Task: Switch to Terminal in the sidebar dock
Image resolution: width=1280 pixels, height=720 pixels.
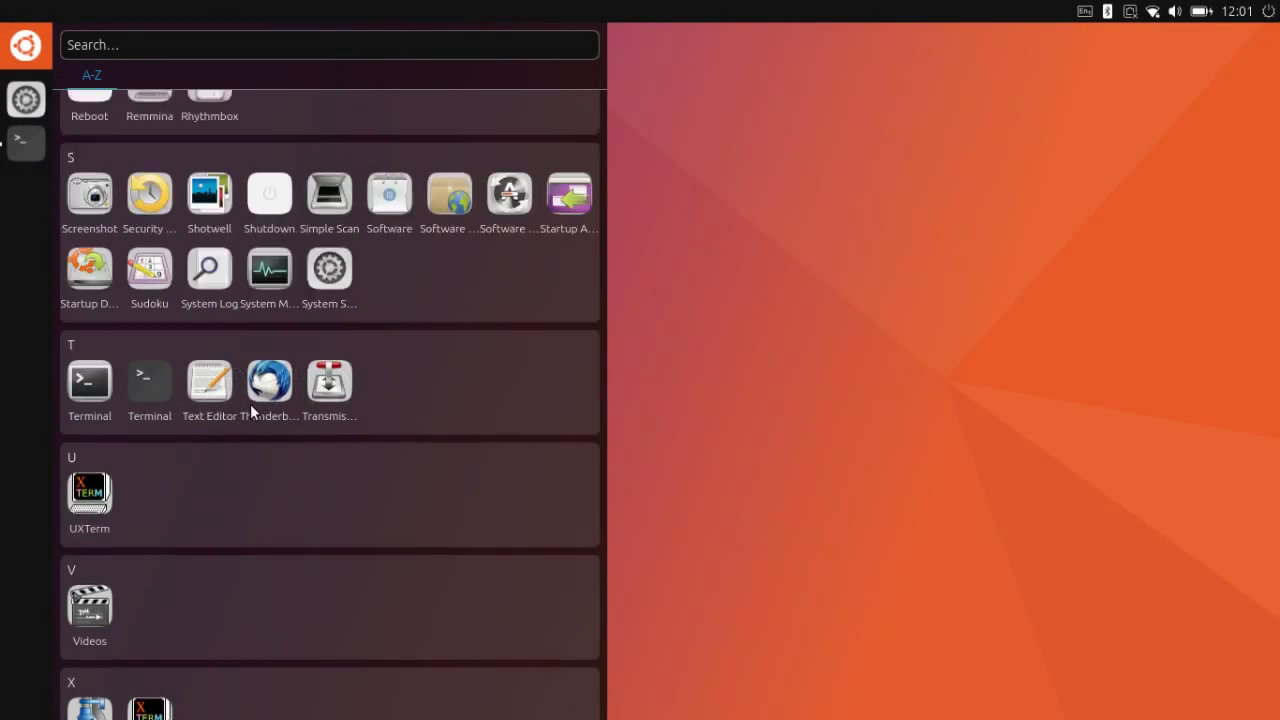Action: (x=26, y=142)
